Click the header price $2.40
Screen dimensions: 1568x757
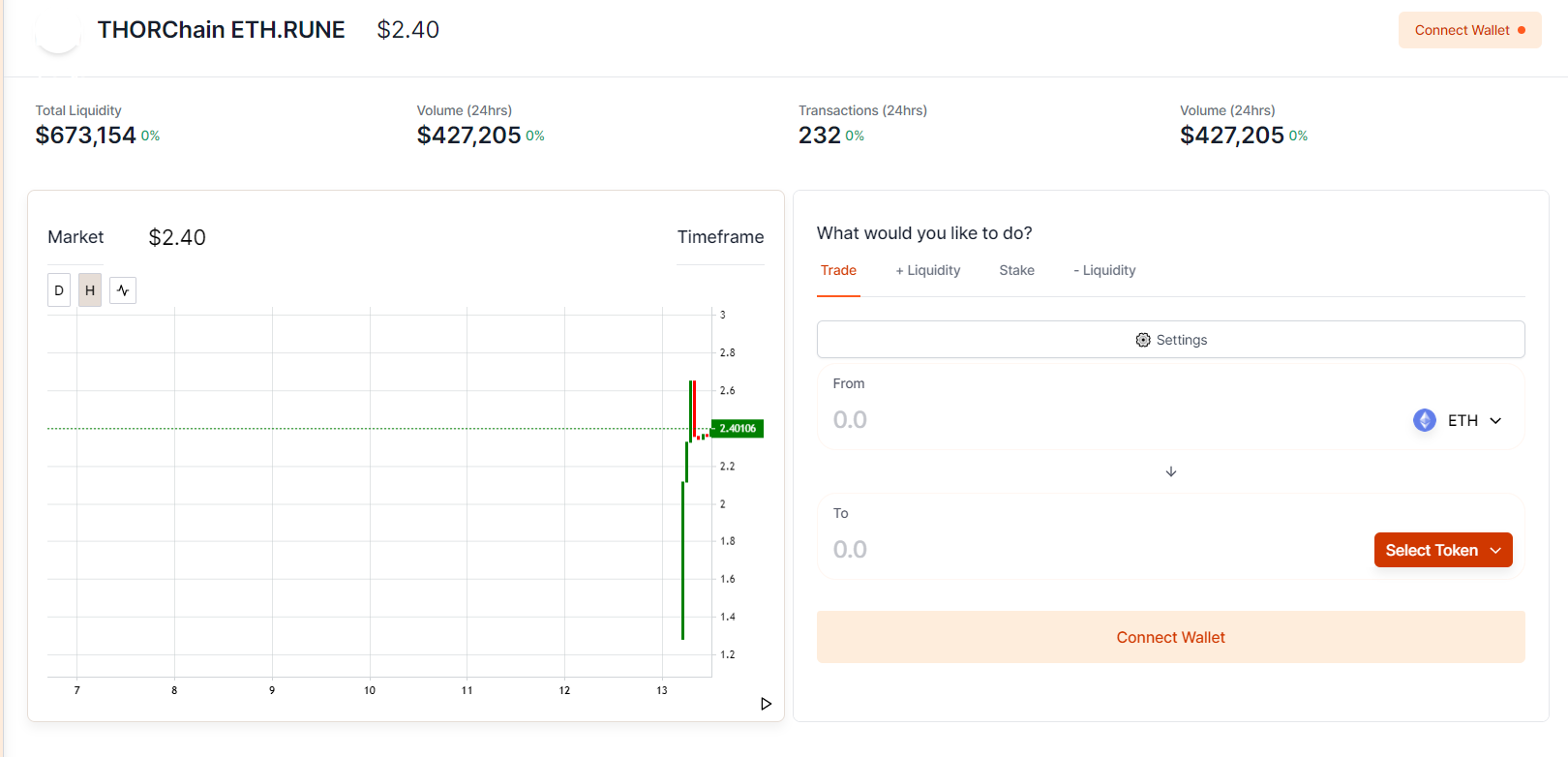tap(407, 30)
